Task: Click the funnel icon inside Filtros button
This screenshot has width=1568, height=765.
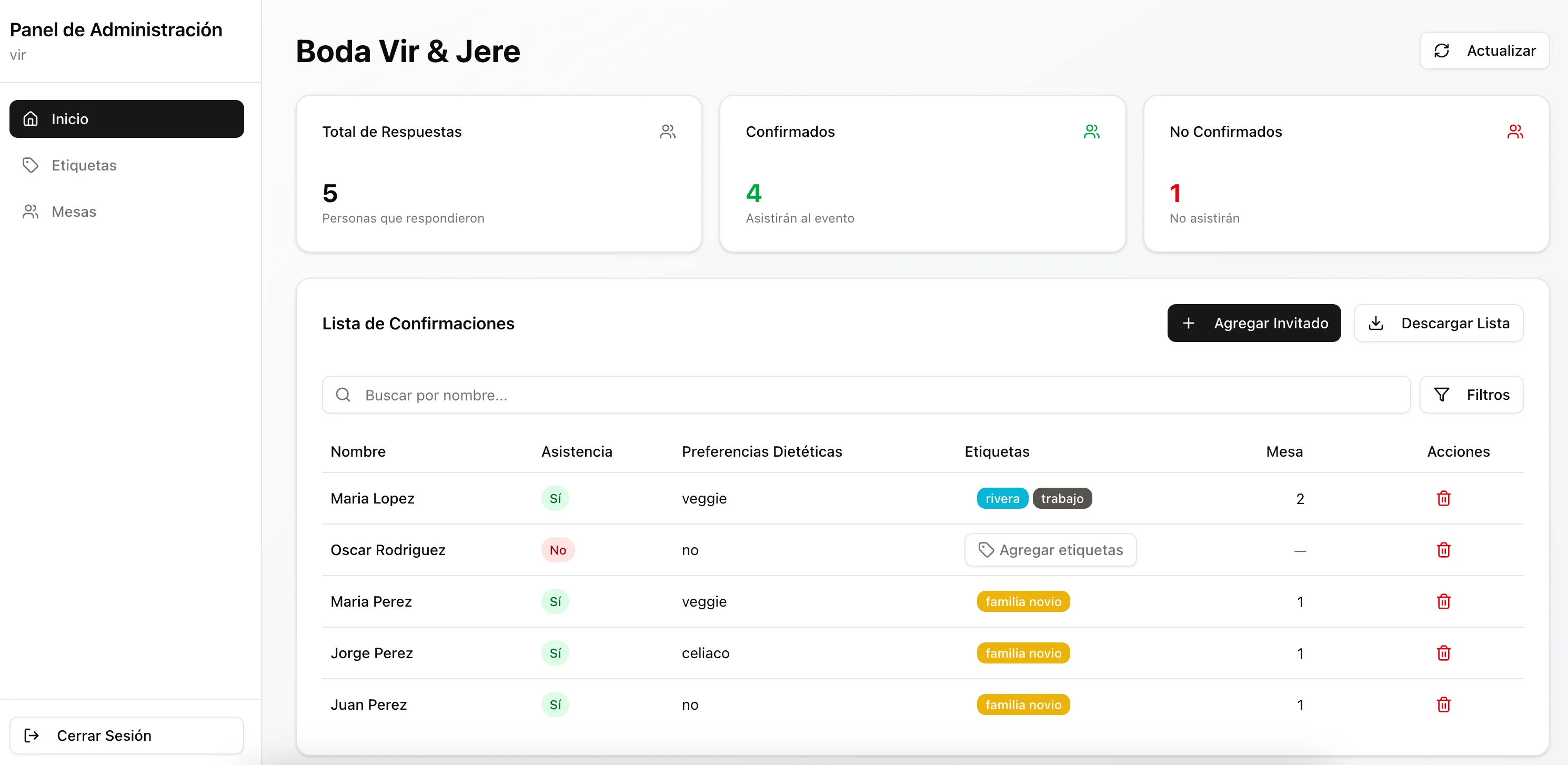Action: (1441, 395)
